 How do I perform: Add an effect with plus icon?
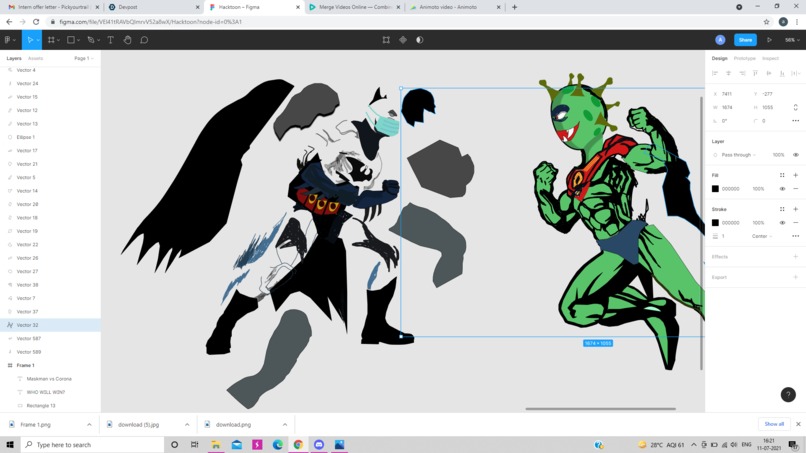[x=796, y=257]
